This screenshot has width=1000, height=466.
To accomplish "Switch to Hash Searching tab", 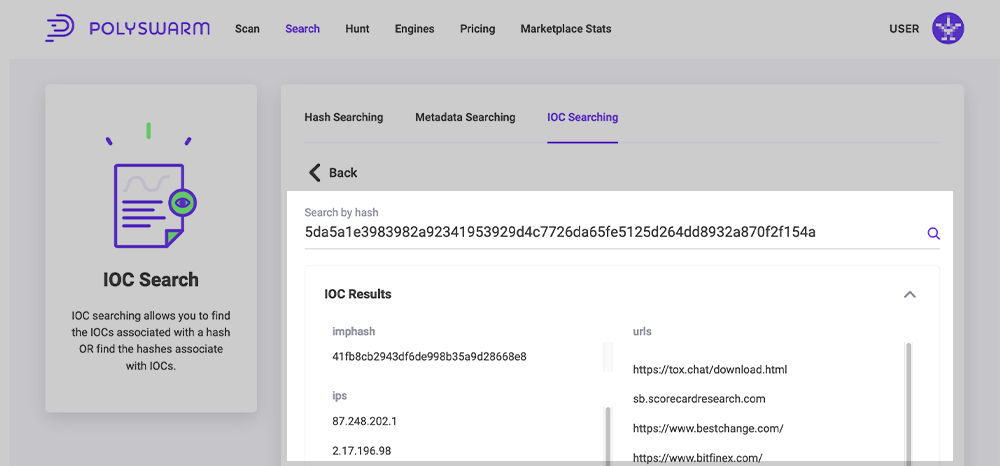I will 344,117.
